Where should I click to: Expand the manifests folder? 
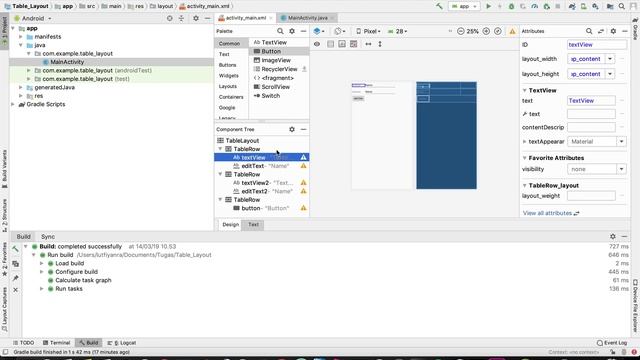click(x=21, y=37)
